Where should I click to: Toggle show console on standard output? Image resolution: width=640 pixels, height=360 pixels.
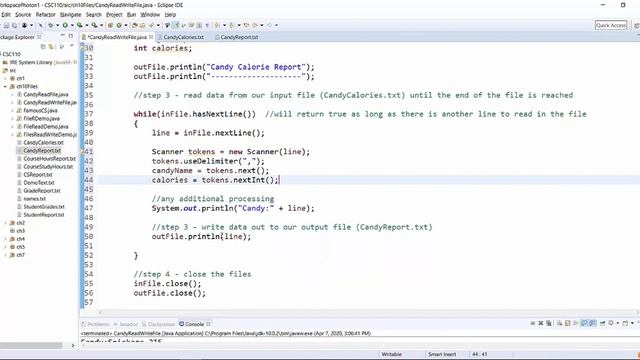pyautogui.click(x=584, y=323)
